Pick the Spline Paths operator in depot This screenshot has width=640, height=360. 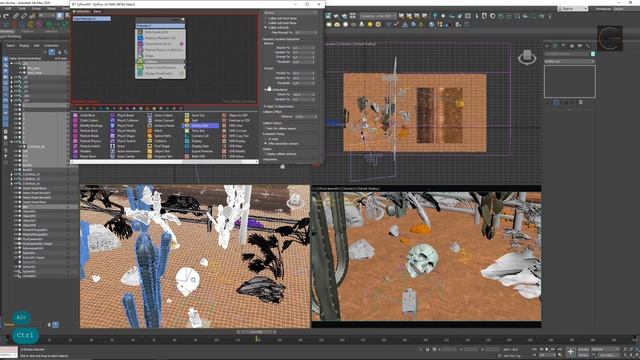(x=160, y=136)
